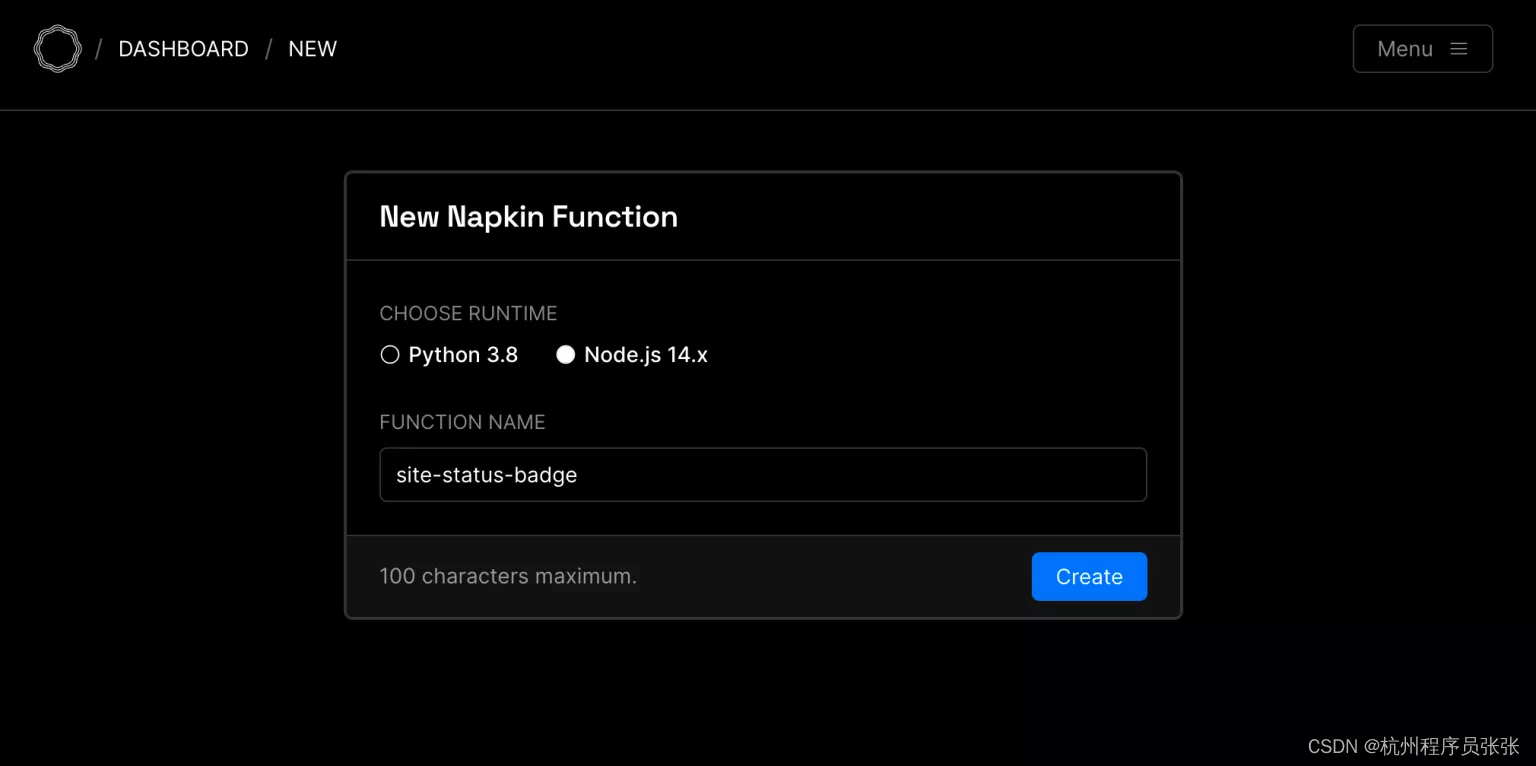The height and width of the screenshot is (766, 1536).
Task: Click the NEW breadcrumb item
Action: pyautogui.click(x=312, y=49)
